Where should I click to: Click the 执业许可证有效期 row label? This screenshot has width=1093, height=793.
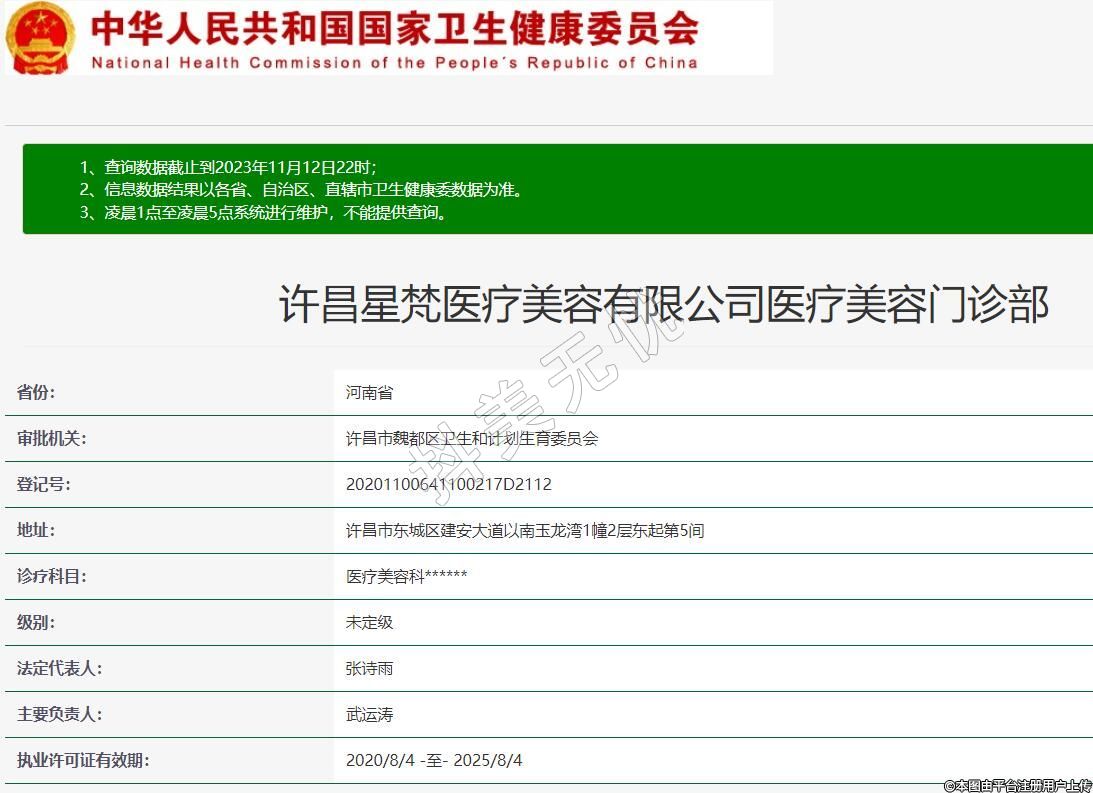coord(83,760)
